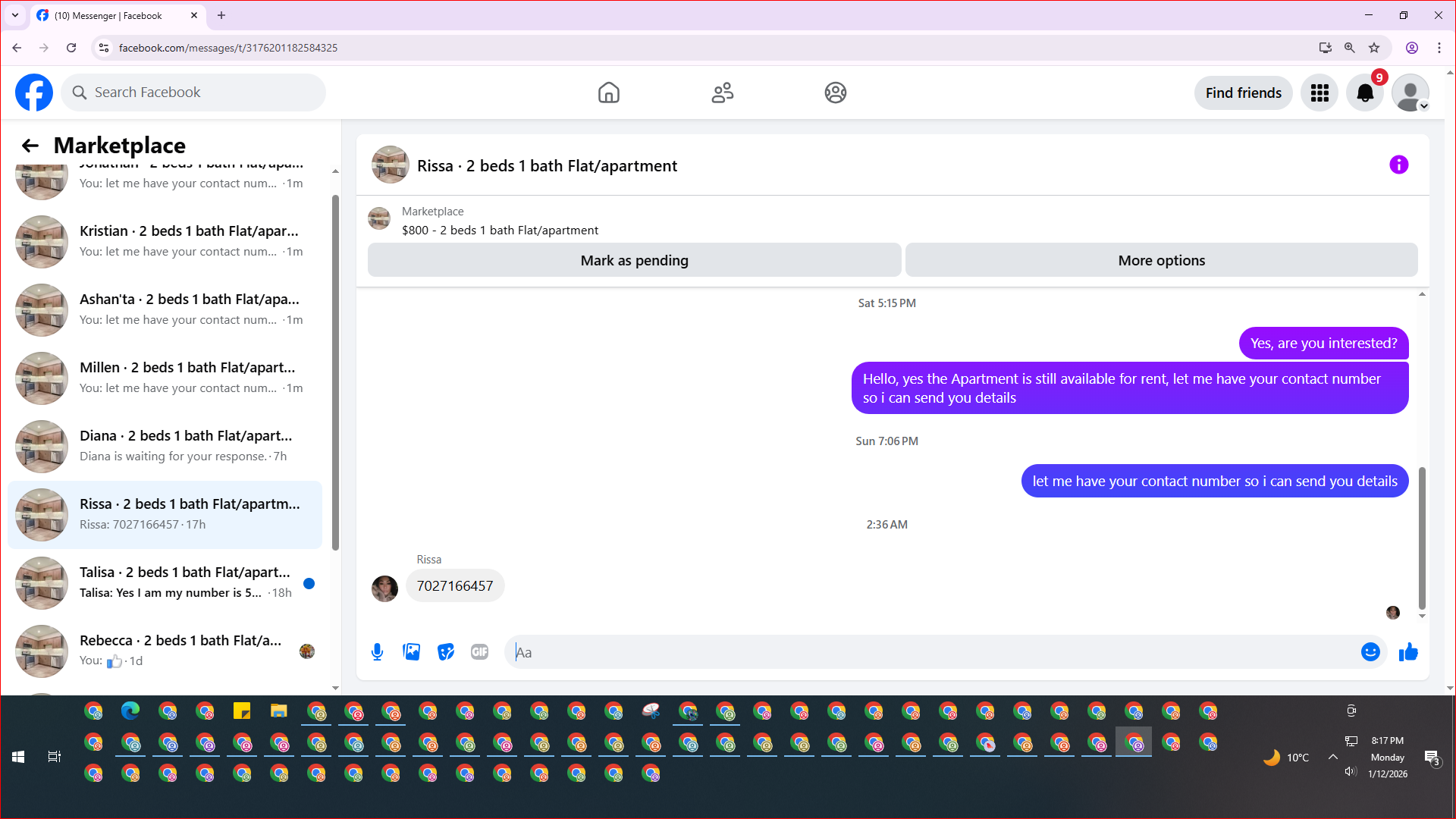Go back from Marketplace chats list

(30, 146)
